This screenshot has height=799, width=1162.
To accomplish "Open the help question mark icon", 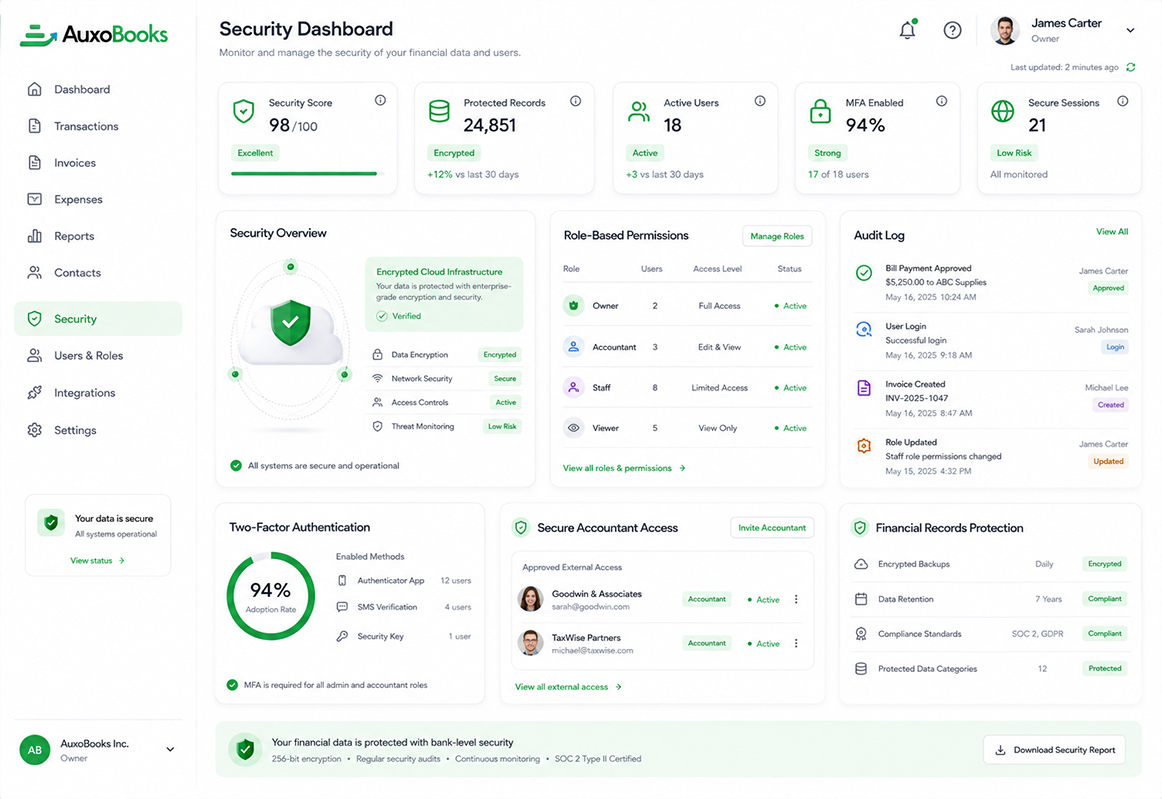I will pyautogui.click(x=952, y=30).
